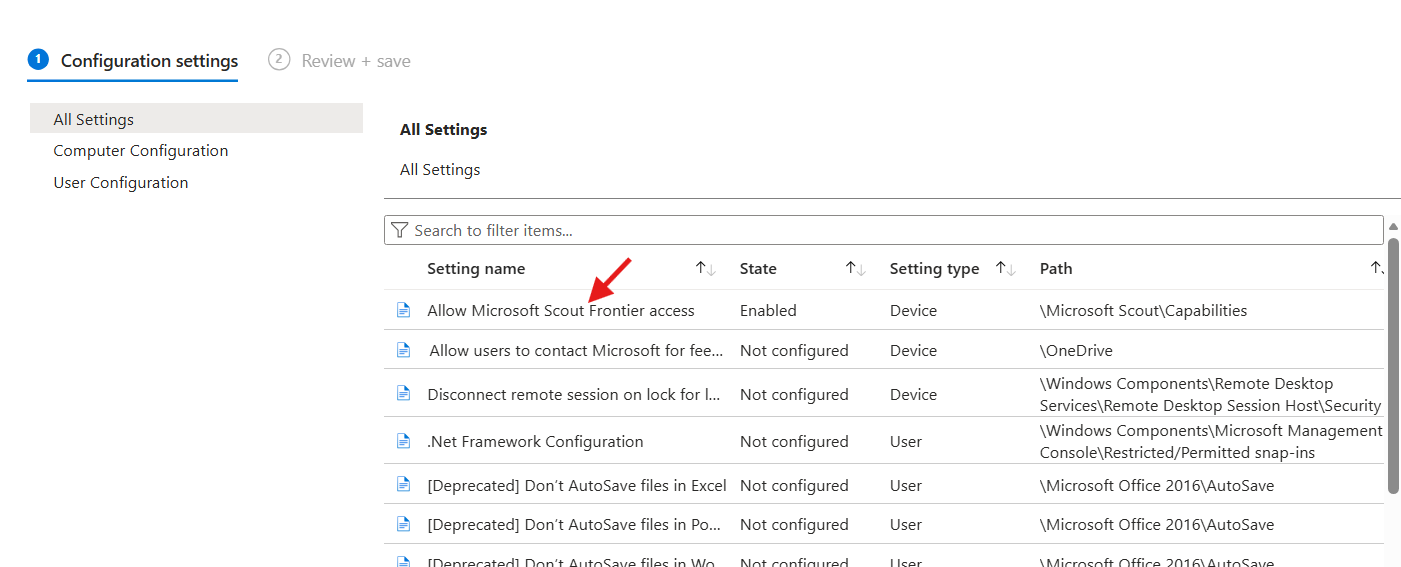Switch to Configuration settings step tab
This screenshot has width=1401, height=567.
133,61
